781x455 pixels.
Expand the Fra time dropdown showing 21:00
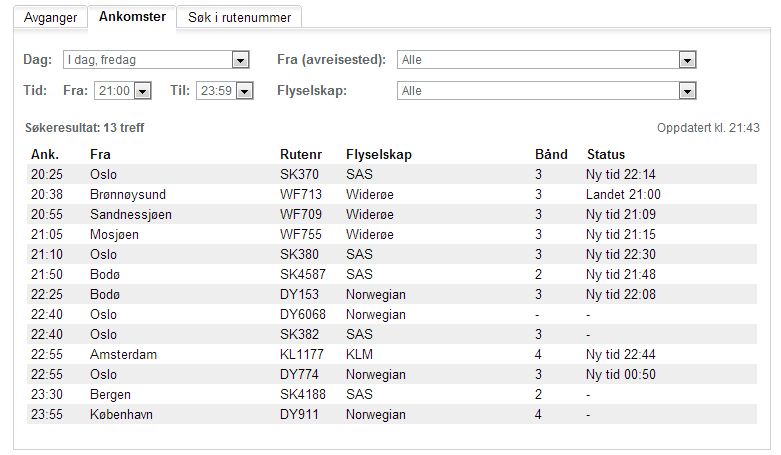coord(122,91)
